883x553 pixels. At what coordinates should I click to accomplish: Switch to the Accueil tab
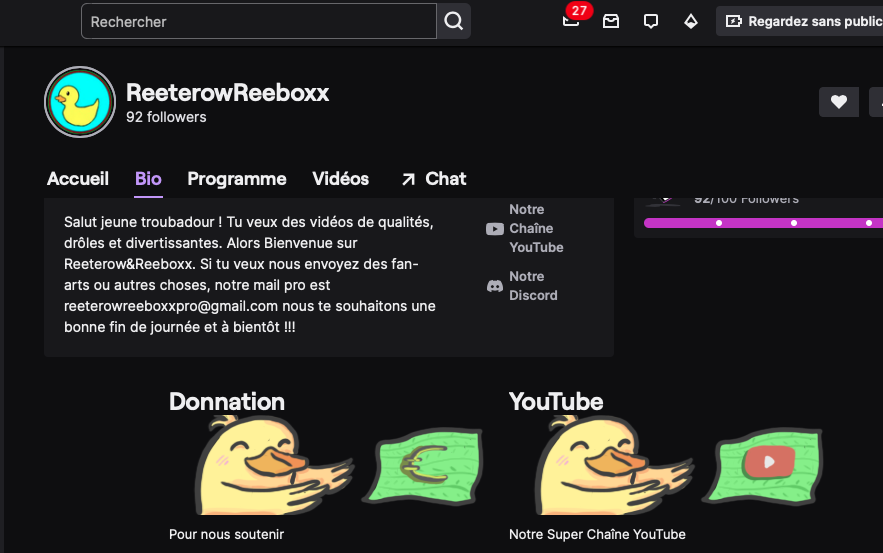pos(78,179)
